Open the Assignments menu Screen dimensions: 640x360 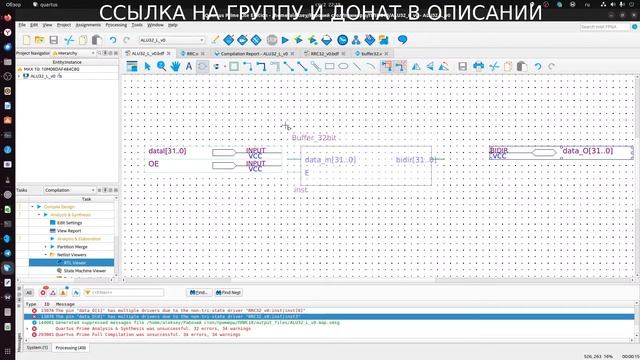pyautogui.click(x=88, y=25)
